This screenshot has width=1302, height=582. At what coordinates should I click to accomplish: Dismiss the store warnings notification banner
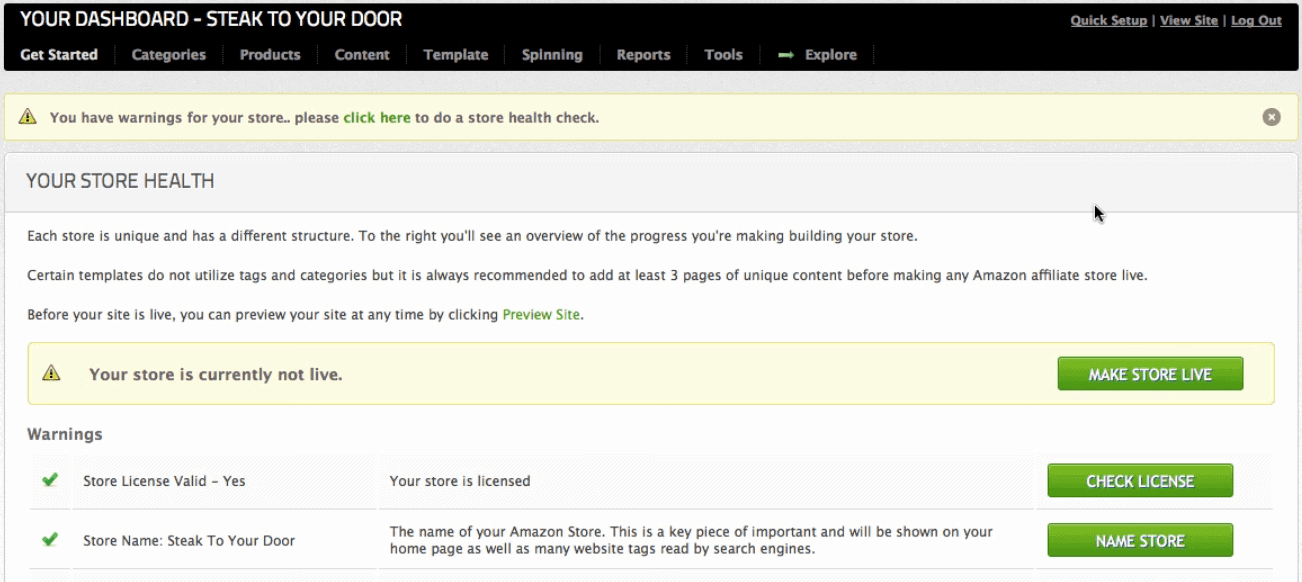point(1271,117)
